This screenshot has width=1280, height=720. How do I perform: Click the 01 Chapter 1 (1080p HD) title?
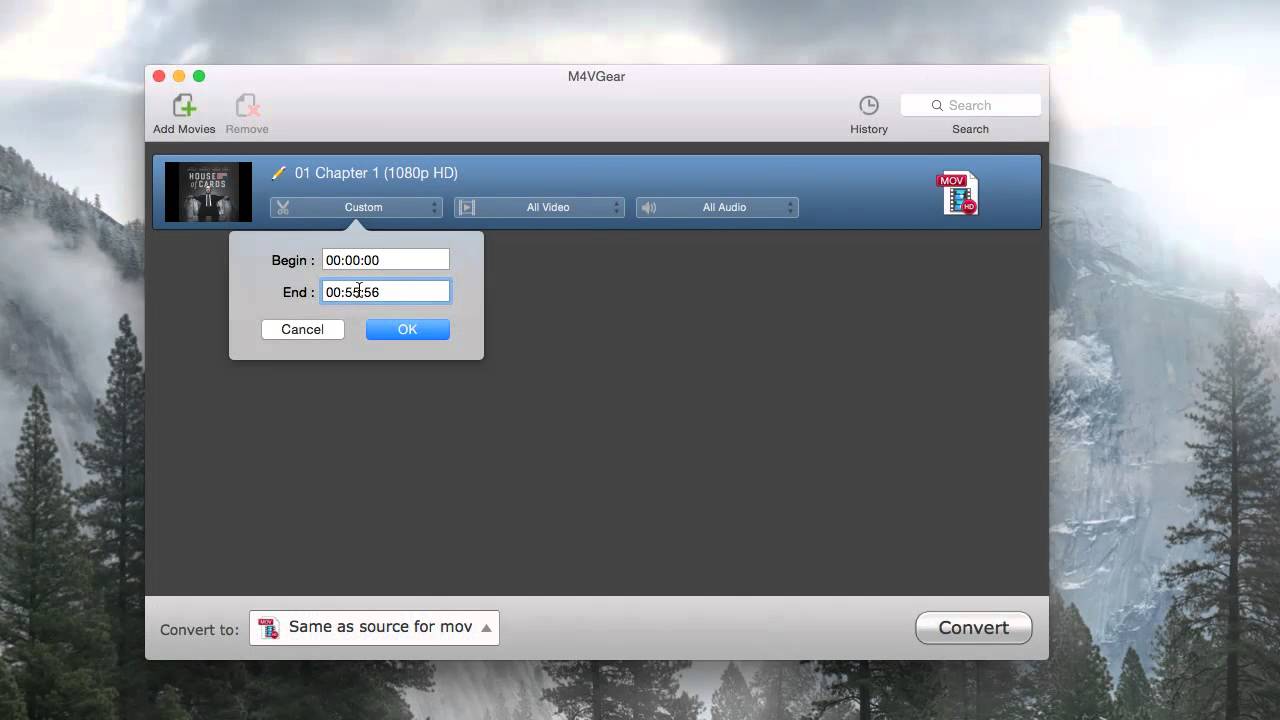pos(376,173)
